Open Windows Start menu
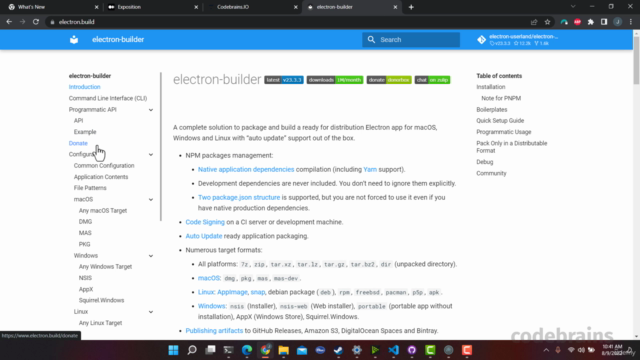640x360 pixels. click(173, 350)
